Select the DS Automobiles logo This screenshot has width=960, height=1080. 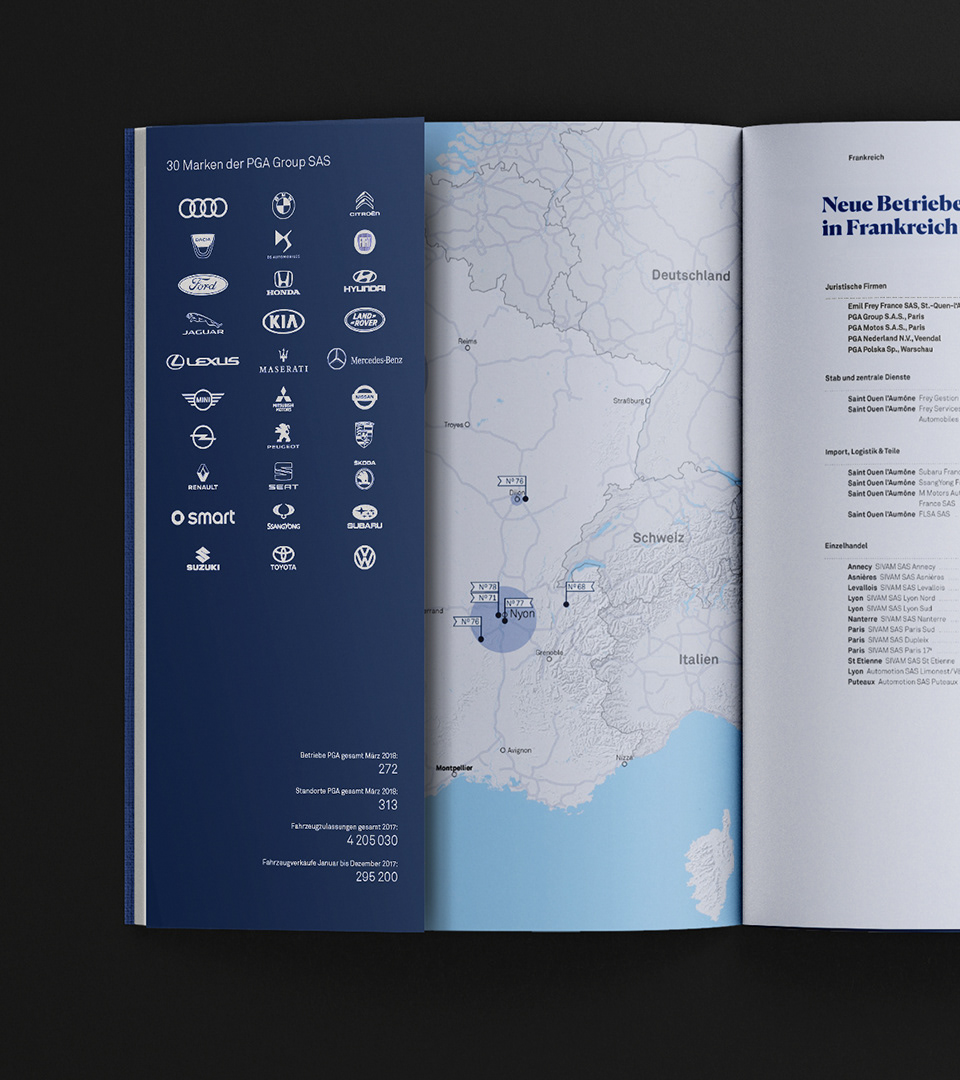pos(283,244)
